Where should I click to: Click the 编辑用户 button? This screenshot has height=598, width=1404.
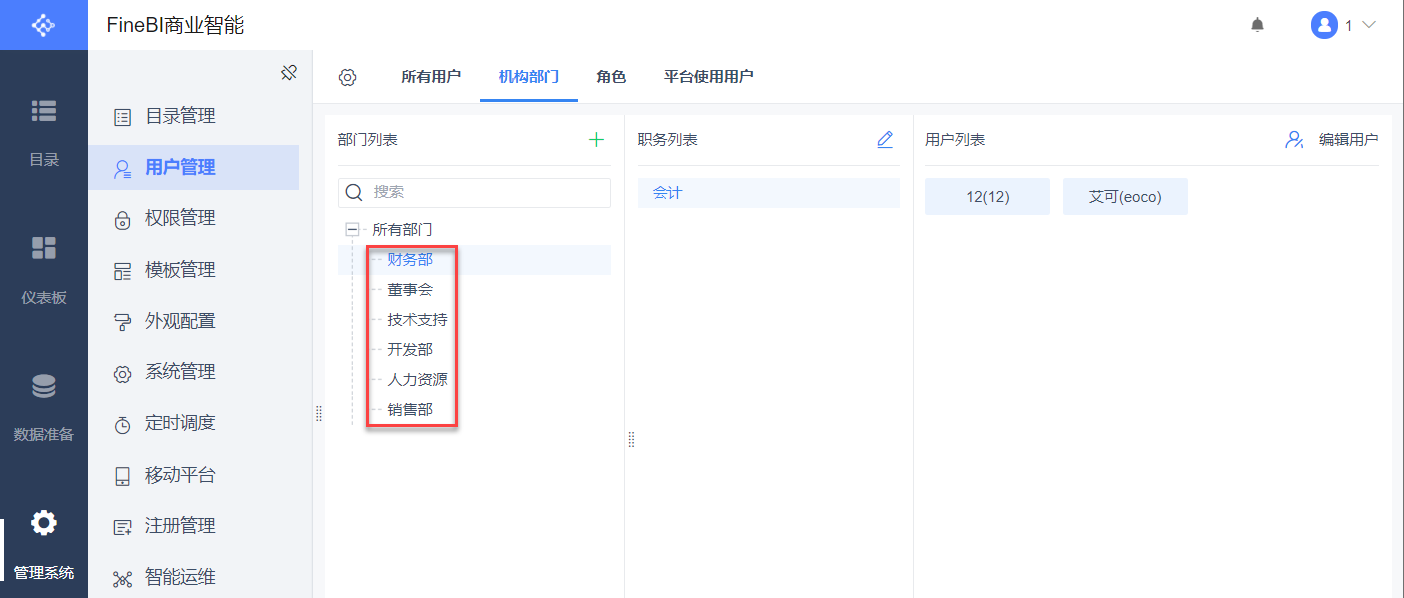point(1332,140)
